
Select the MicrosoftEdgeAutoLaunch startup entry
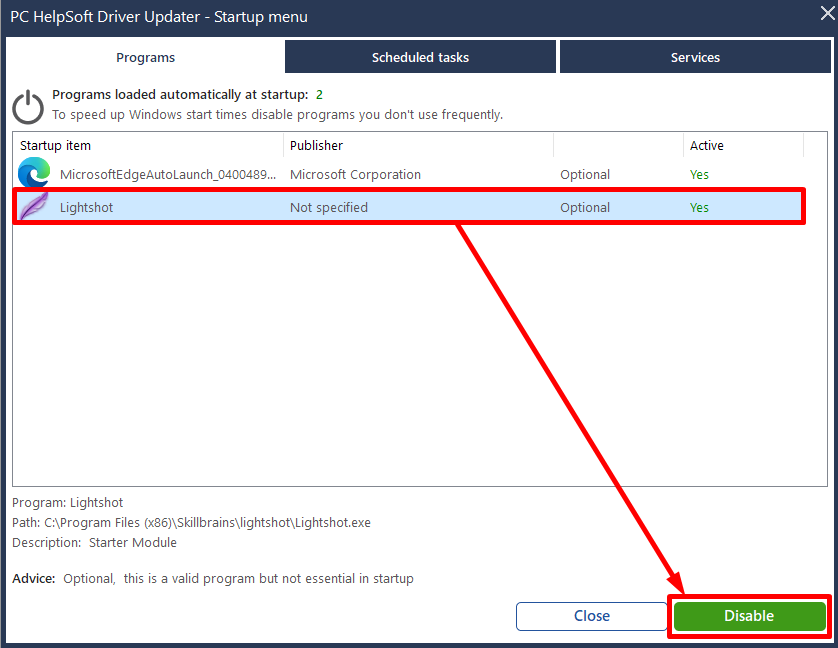(168, 175)
